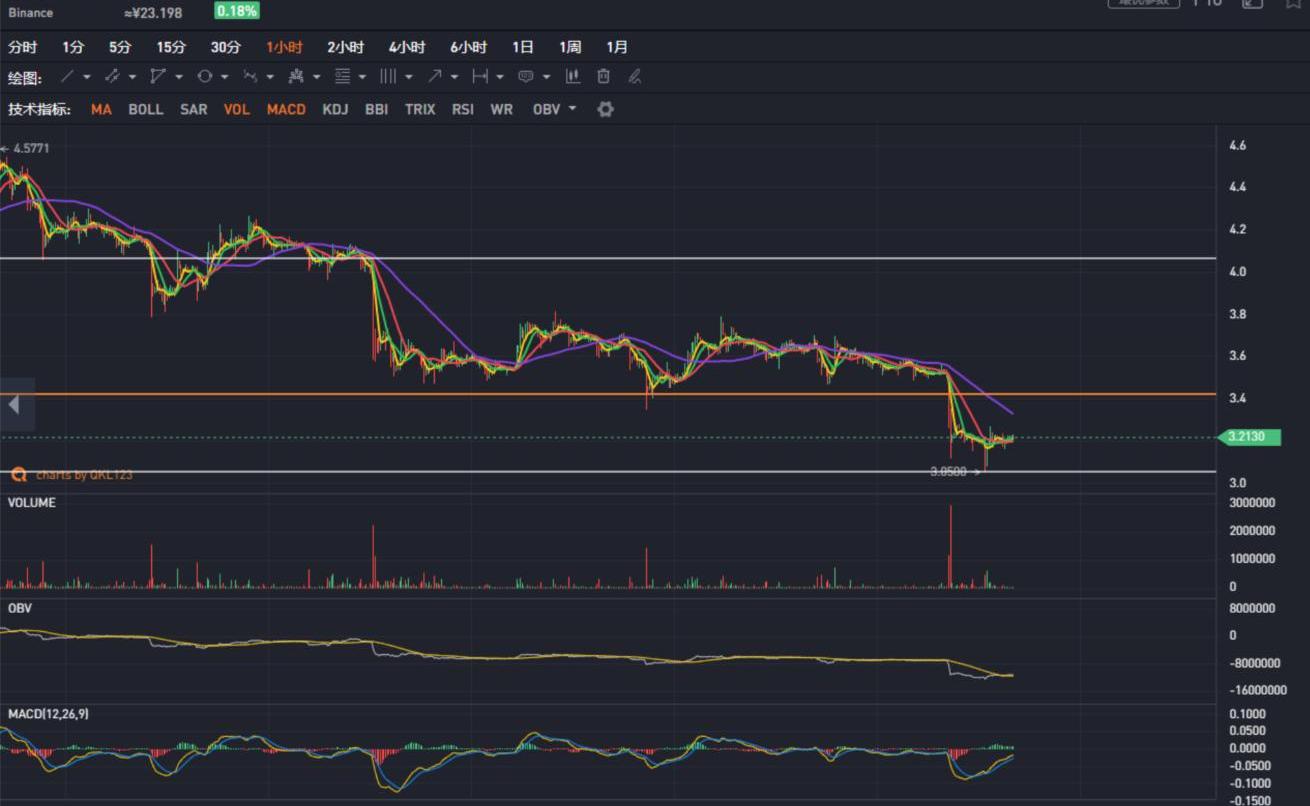Disable the MACD indicator

(x=286, y=110)
